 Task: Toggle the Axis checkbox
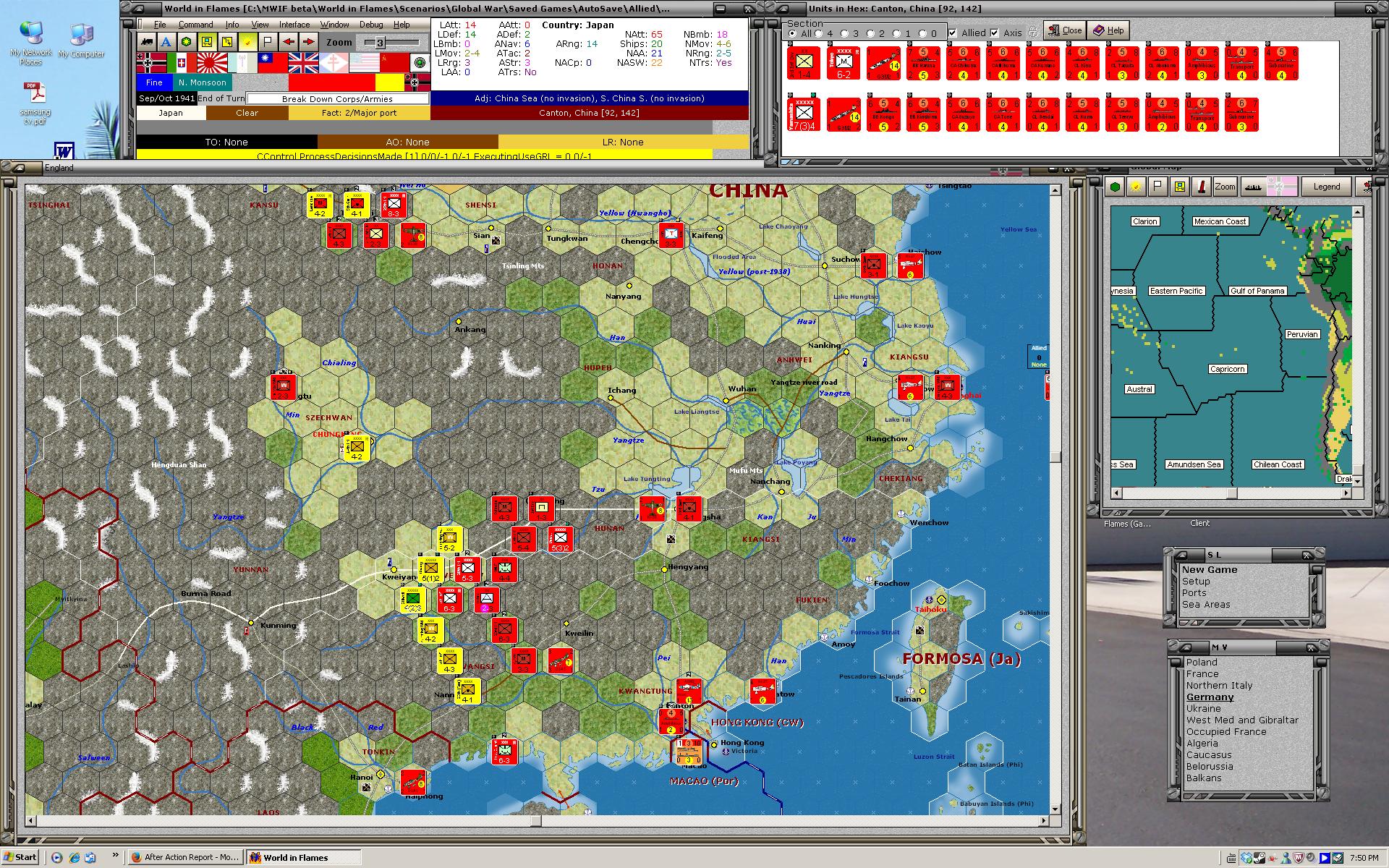pos(995,33)
